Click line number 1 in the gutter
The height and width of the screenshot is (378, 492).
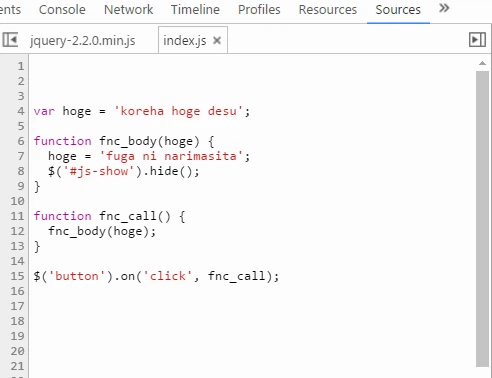coord(21,66)
